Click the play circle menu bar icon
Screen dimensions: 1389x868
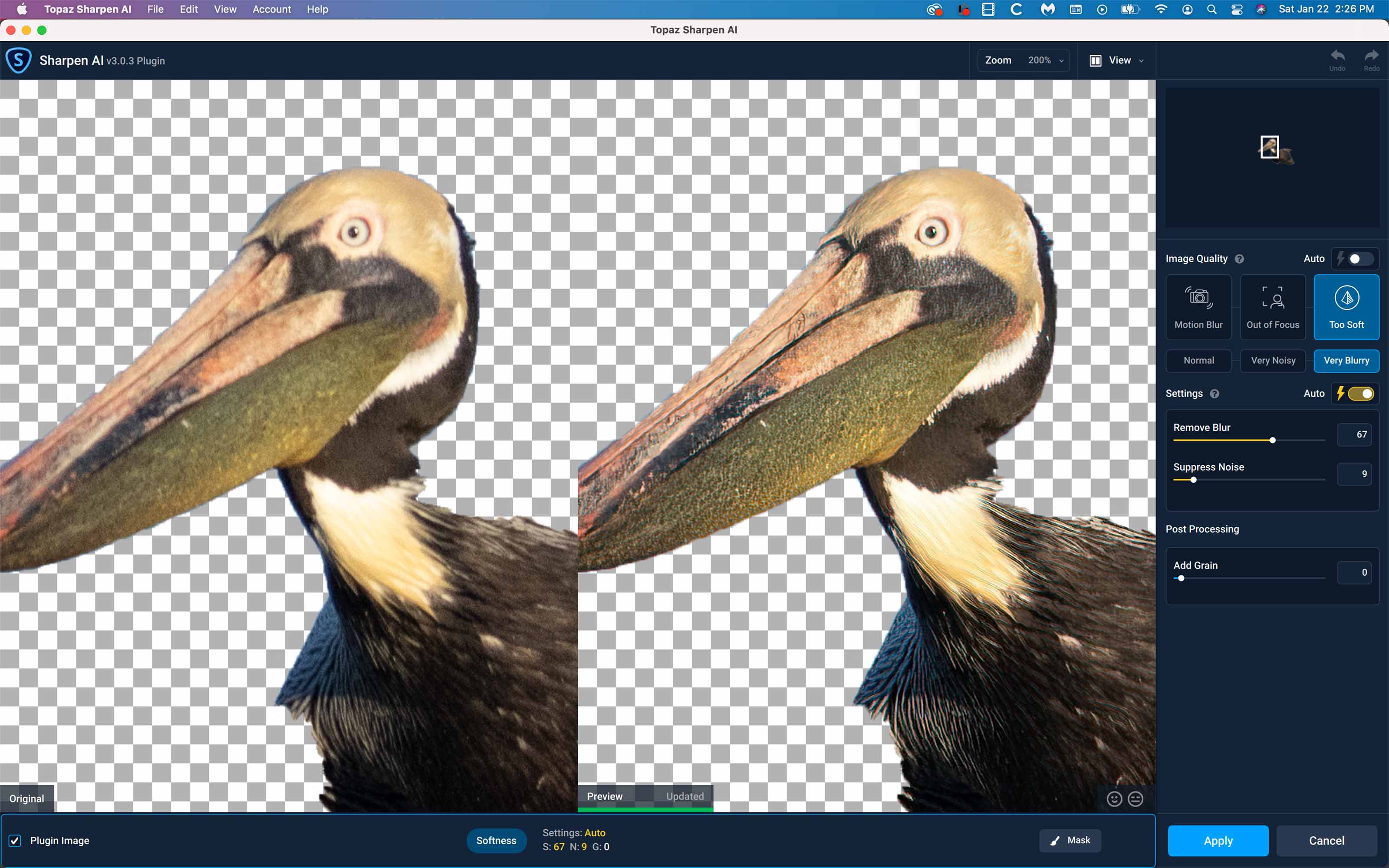1102,9
